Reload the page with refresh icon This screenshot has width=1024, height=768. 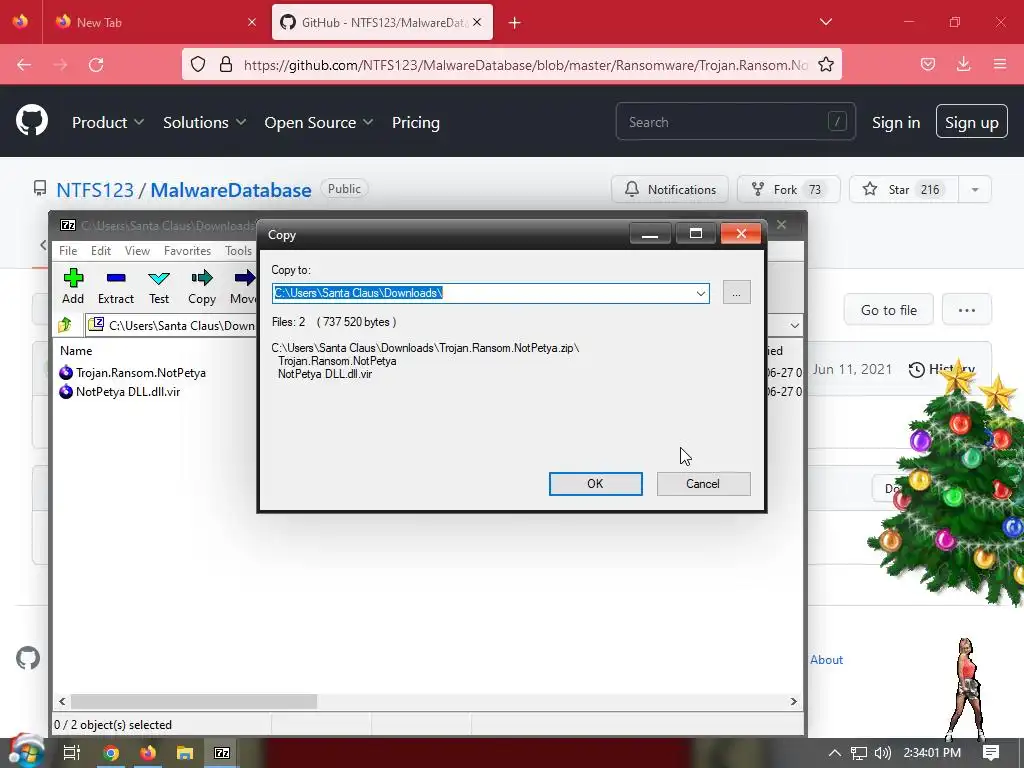point(96,64)
